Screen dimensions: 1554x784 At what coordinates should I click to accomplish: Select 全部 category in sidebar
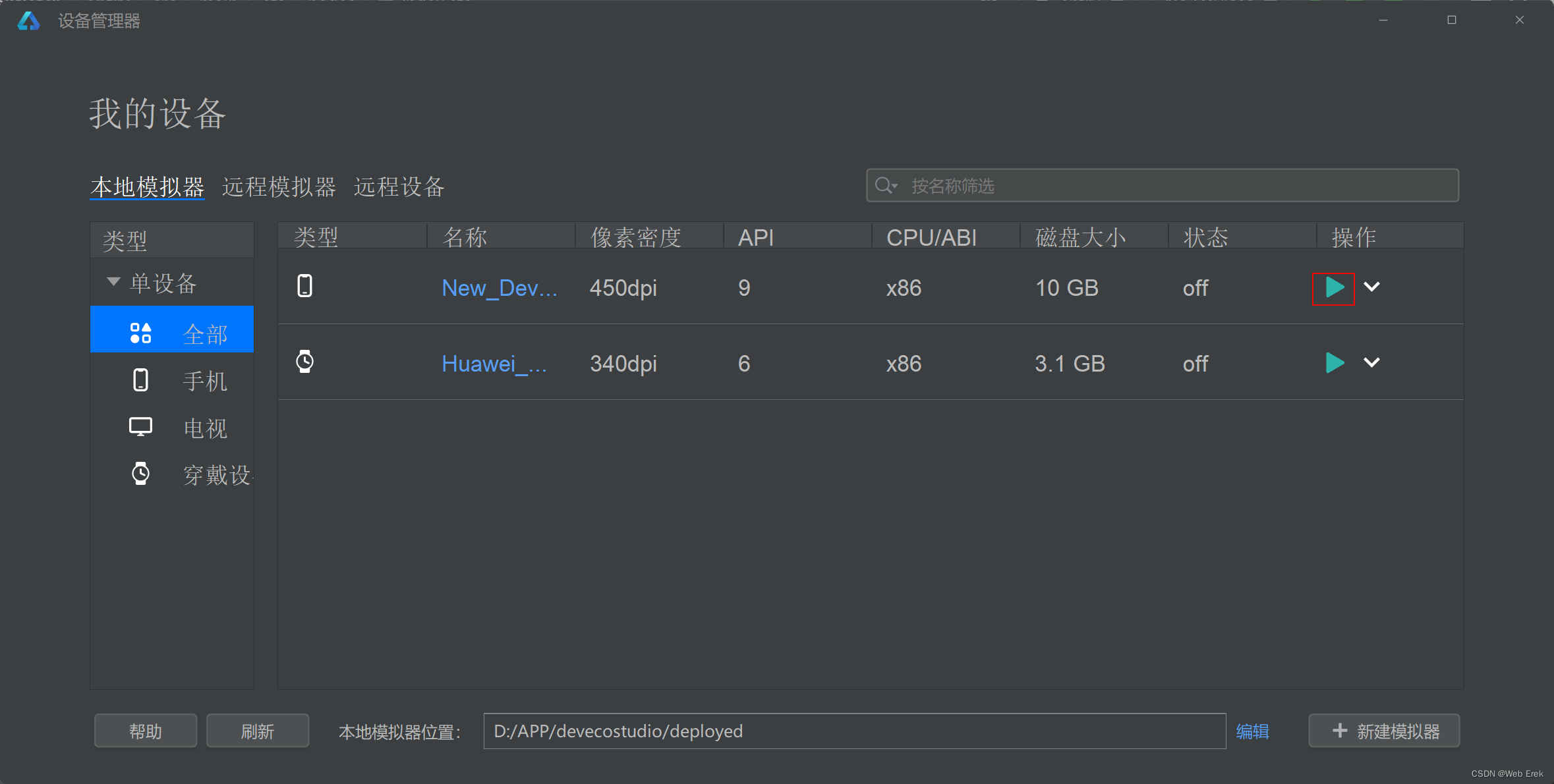pyautogui.click(x=172, y=334)
